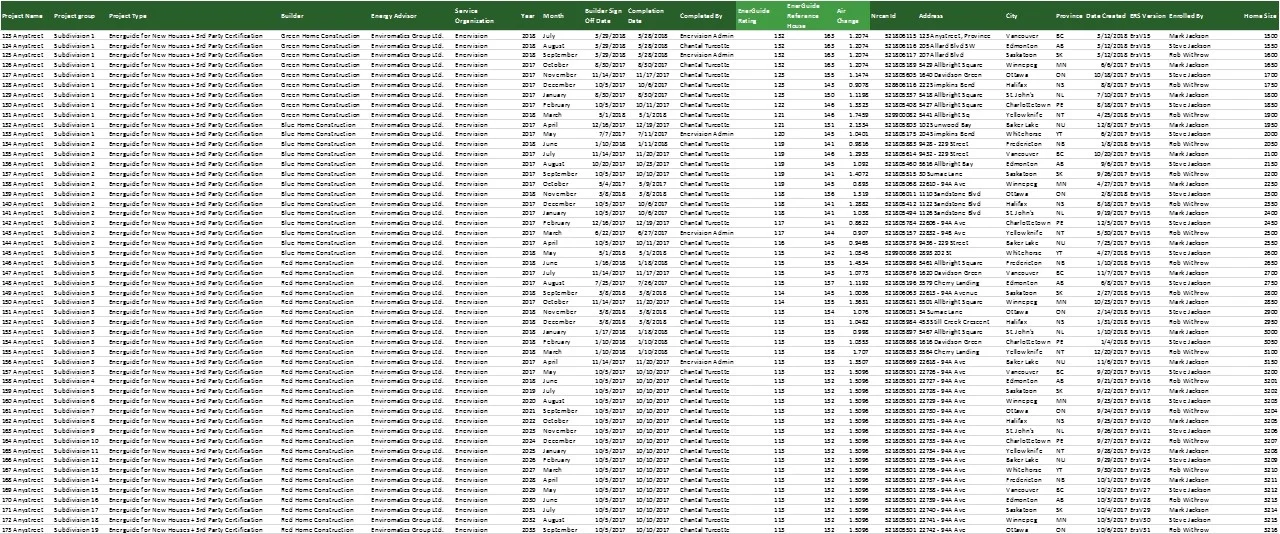Screen dimensions: 1280x534
Task: Click the 'Project Type' column header
Action: [x=128, y=17]
